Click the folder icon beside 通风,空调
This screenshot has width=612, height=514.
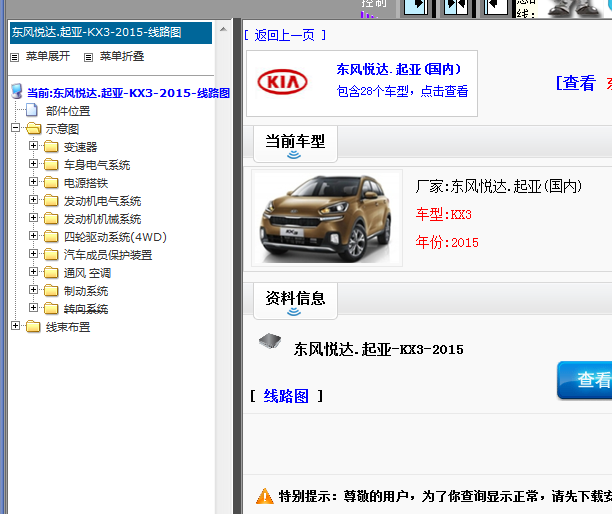(51, 272)
